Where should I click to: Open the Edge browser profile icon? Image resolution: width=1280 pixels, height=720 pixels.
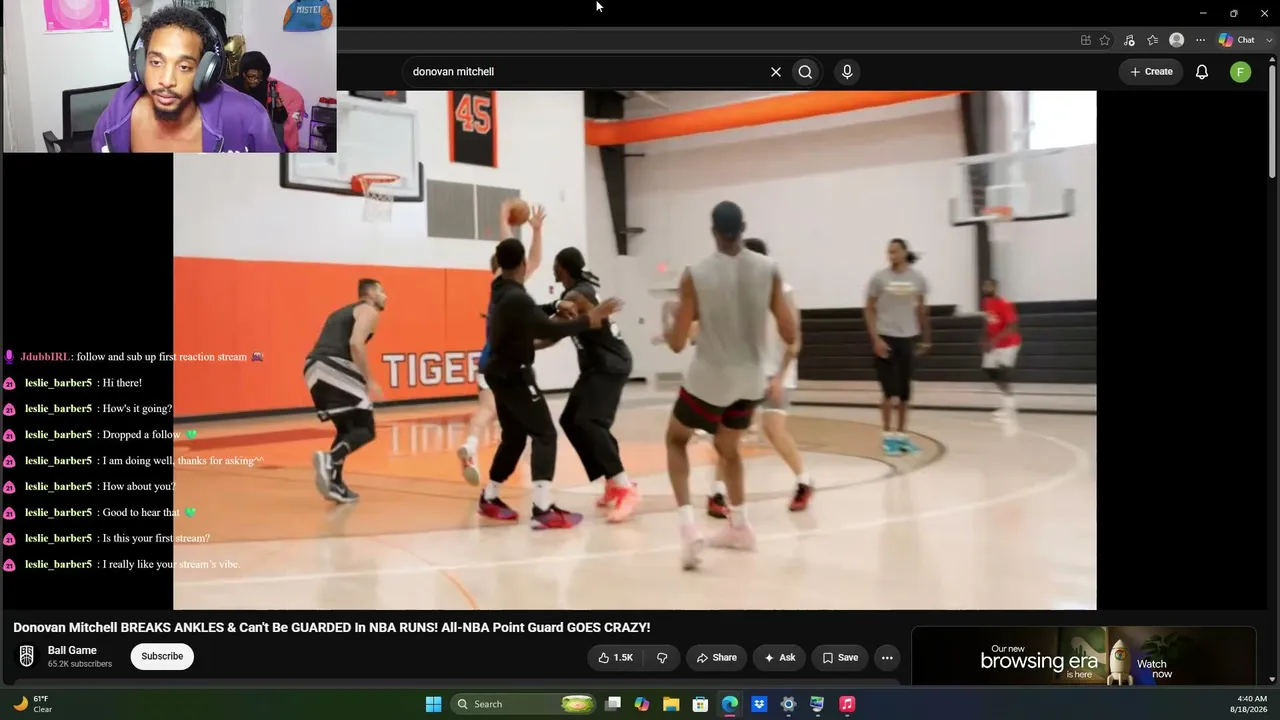(1177, 40)
